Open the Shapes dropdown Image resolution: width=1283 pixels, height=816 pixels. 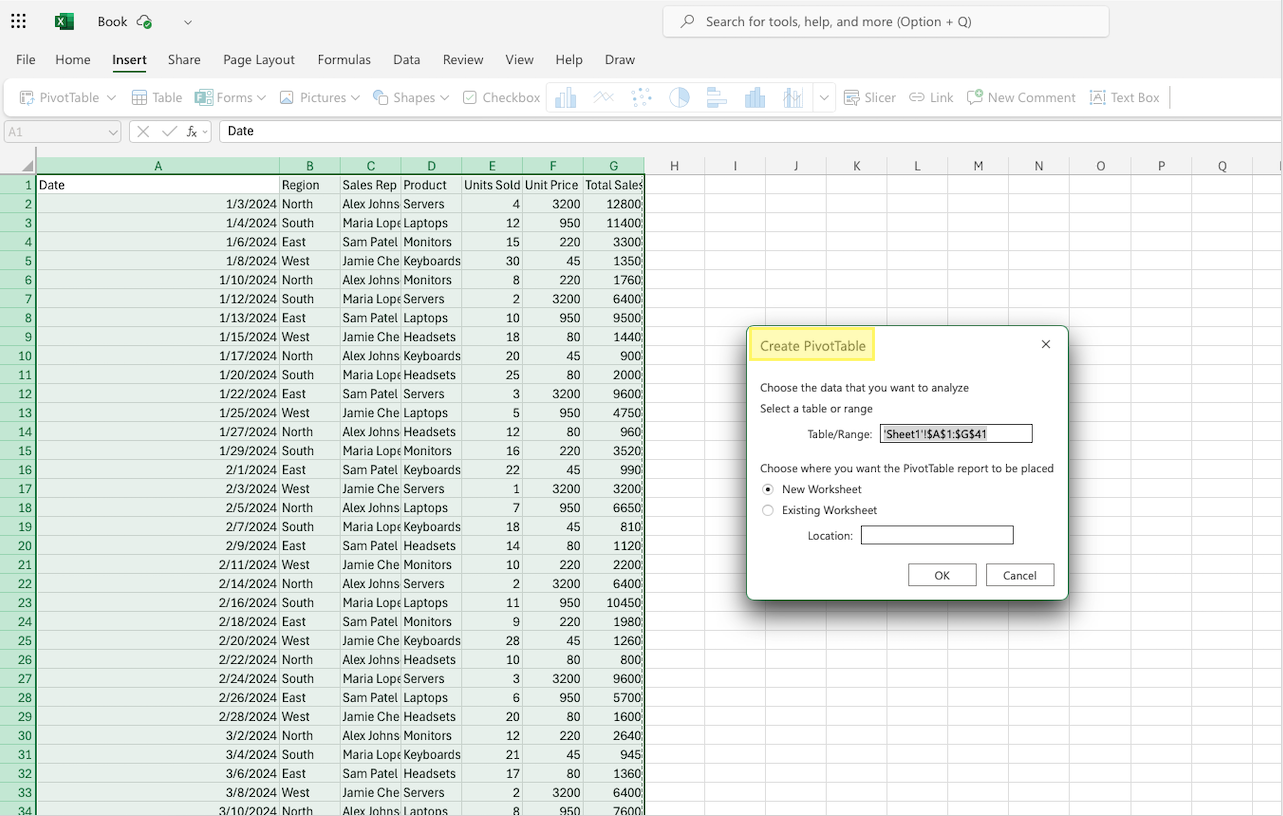[410, 97]
